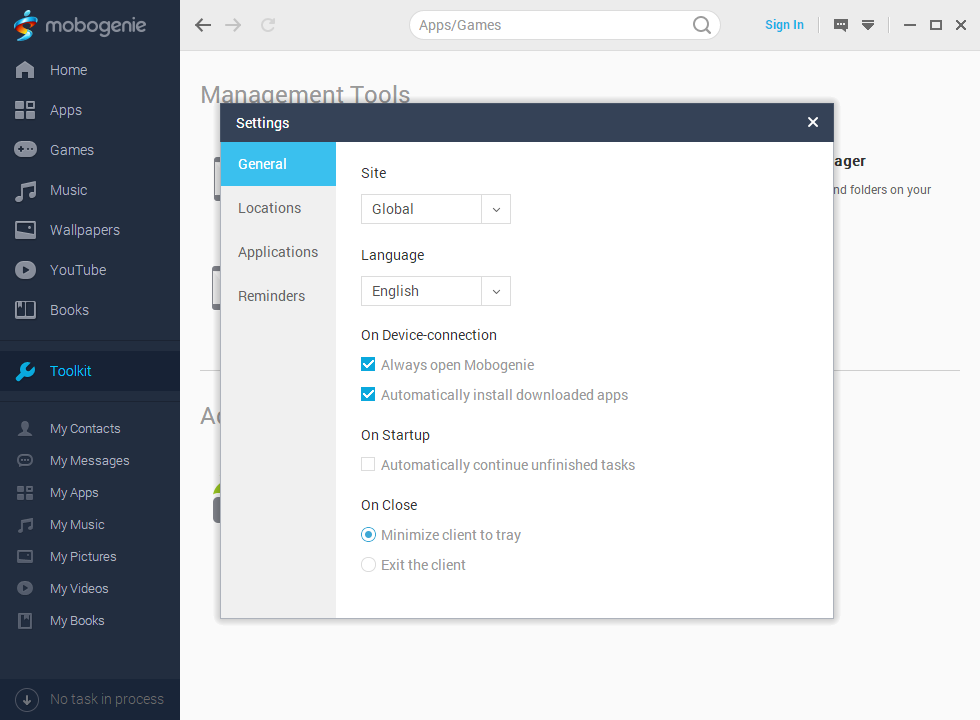Uncheck Always open Mobogenie
The image size is (980, 720).
pyautogui.click(x=368, y=365)
